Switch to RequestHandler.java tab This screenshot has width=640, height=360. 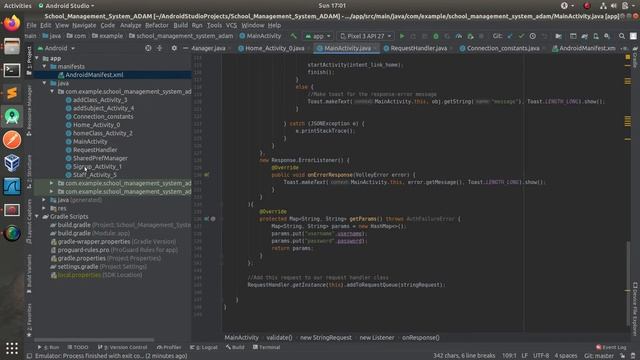(x=418, y=48)
